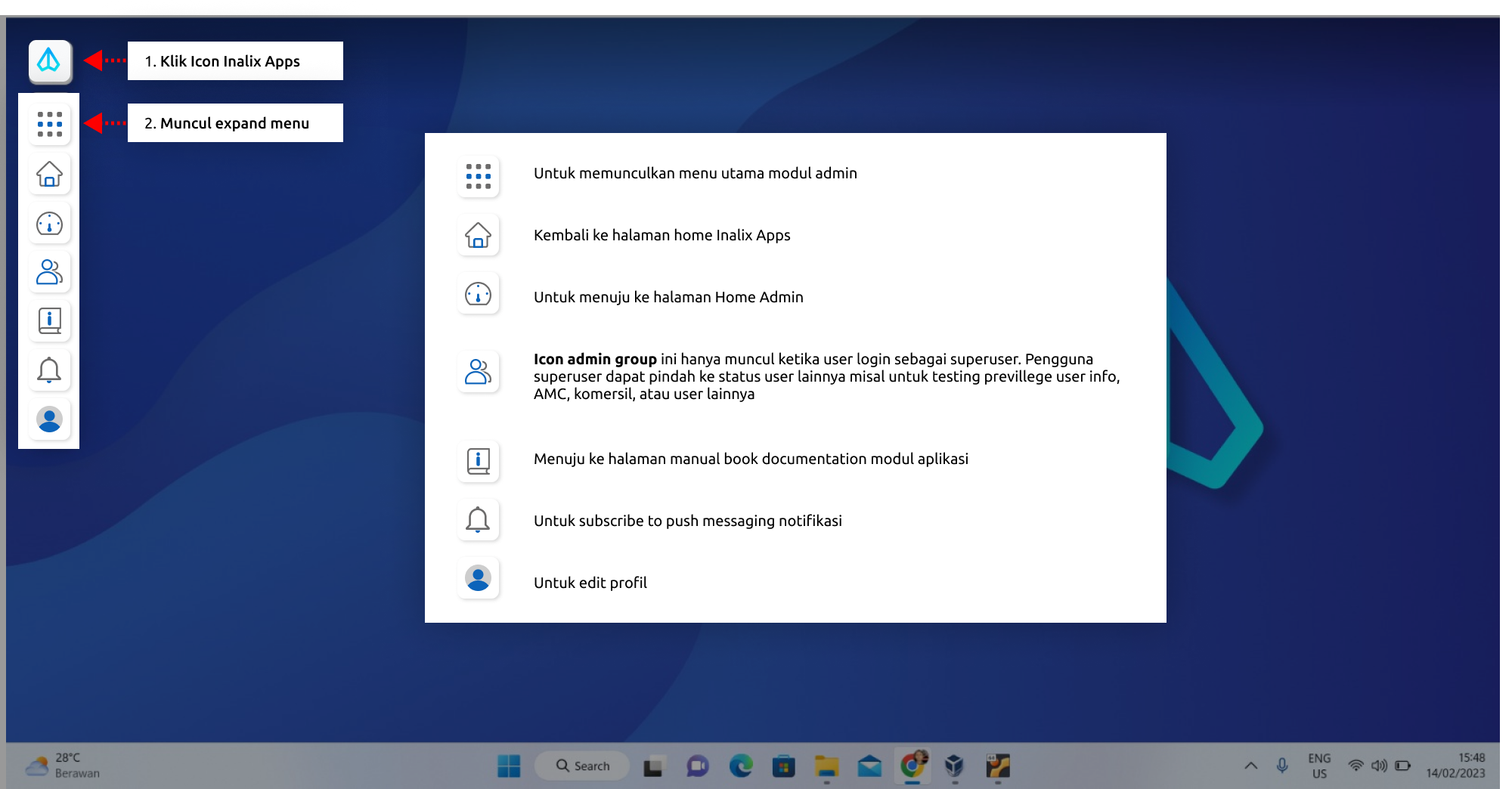Image resolution: width=1512 pixels, height=789 pixels.
Task: Subscribe to notifications via sidebar bell icon
Action: tap(50, 370)
